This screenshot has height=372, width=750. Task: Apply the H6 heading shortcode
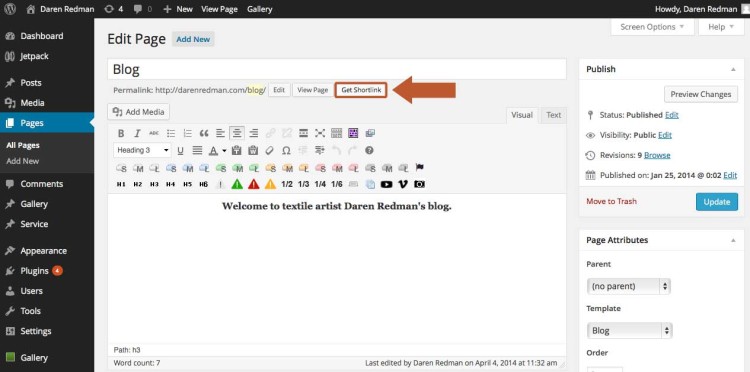(x=204, y=184)
